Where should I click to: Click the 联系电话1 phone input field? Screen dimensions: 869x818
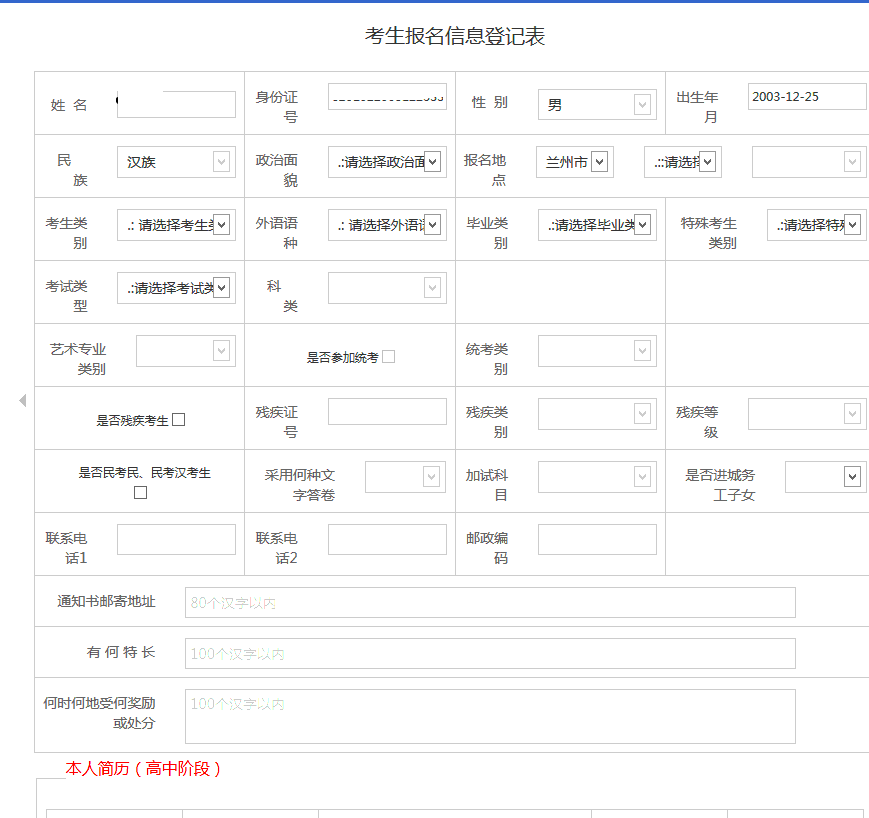click(176, 539)
